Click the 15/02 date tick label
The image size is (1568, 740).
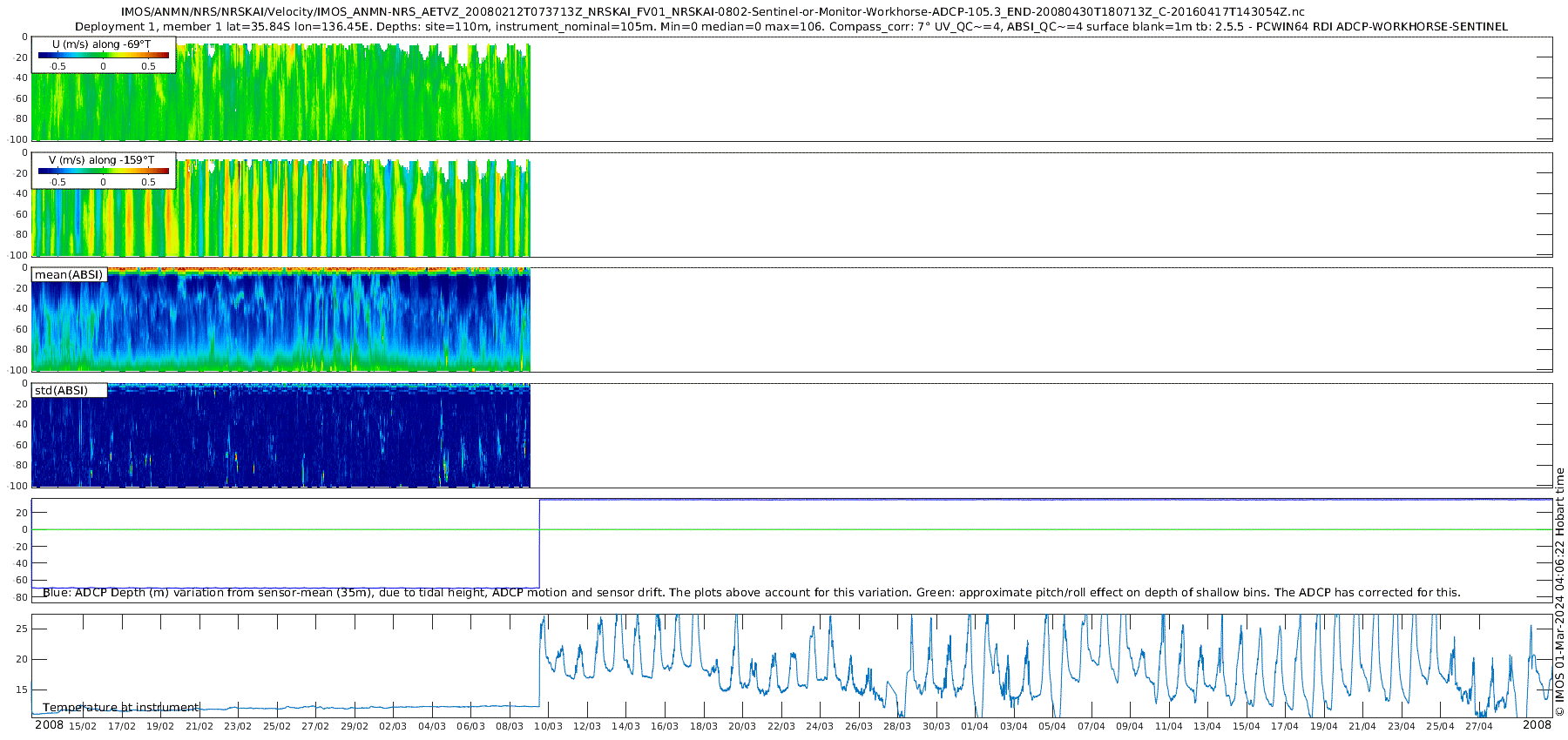(x=83, y=726)
